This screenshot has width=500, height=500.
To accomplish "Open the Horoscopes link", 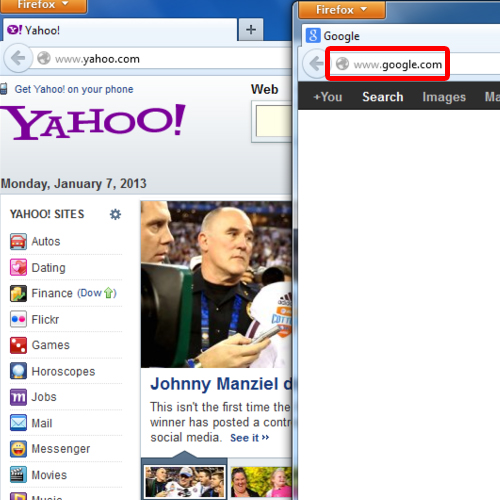I will [63, 371].
